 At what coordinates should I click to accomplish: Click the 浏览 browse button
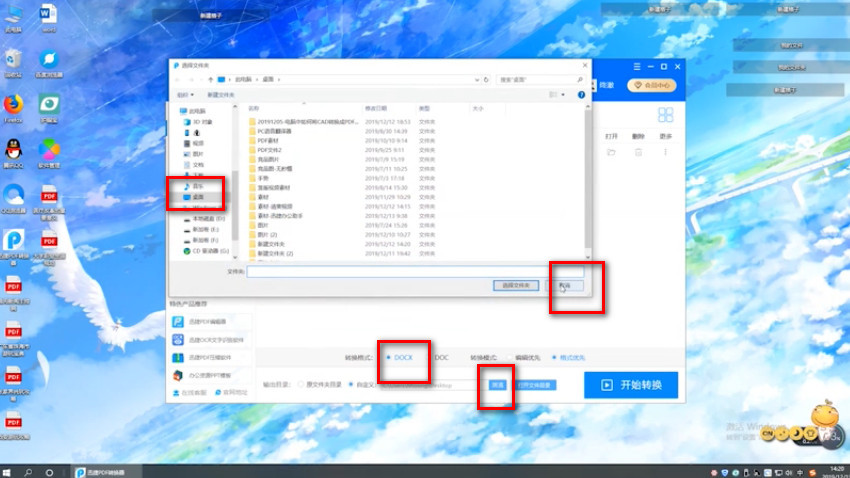[497, 385]
